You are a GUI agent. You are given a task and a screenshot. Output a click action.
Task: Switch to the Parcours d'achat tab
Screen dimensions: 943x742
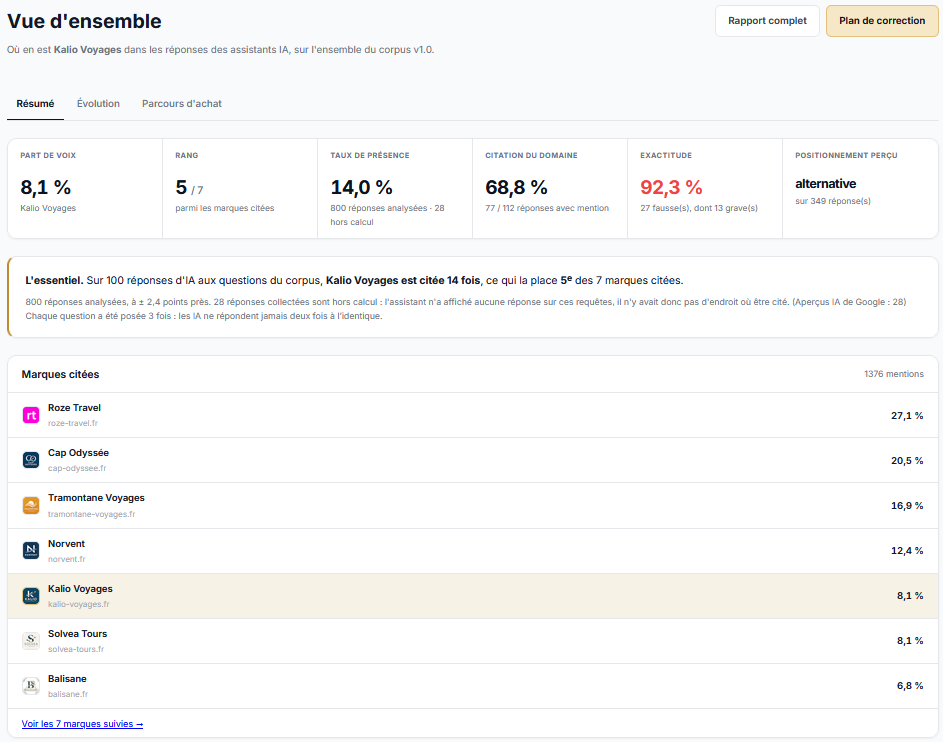click(x=182, y=103)
